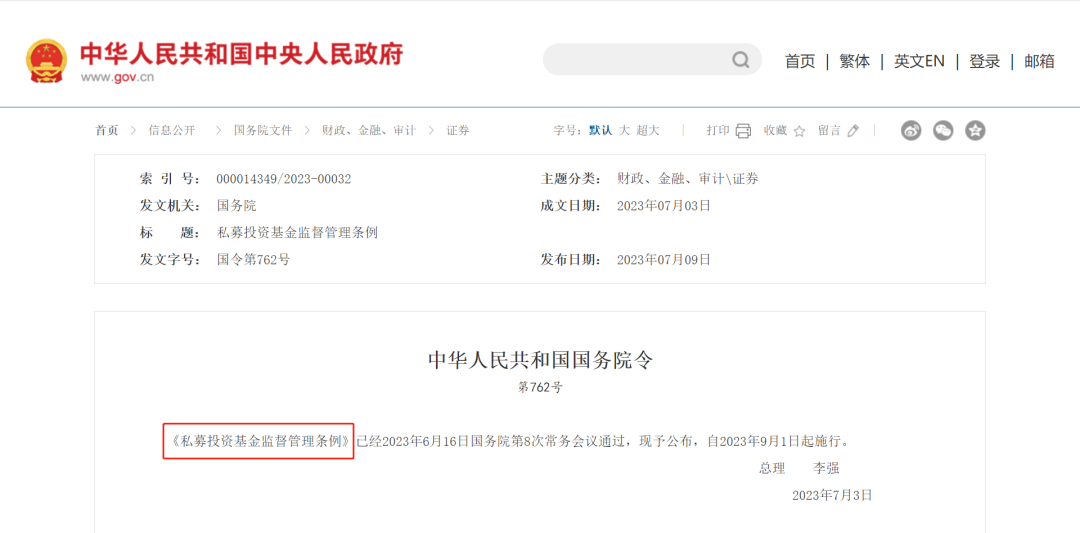Select 大 font size
The height and width of the screenshot is (533, 1080).
click(624, 130)
